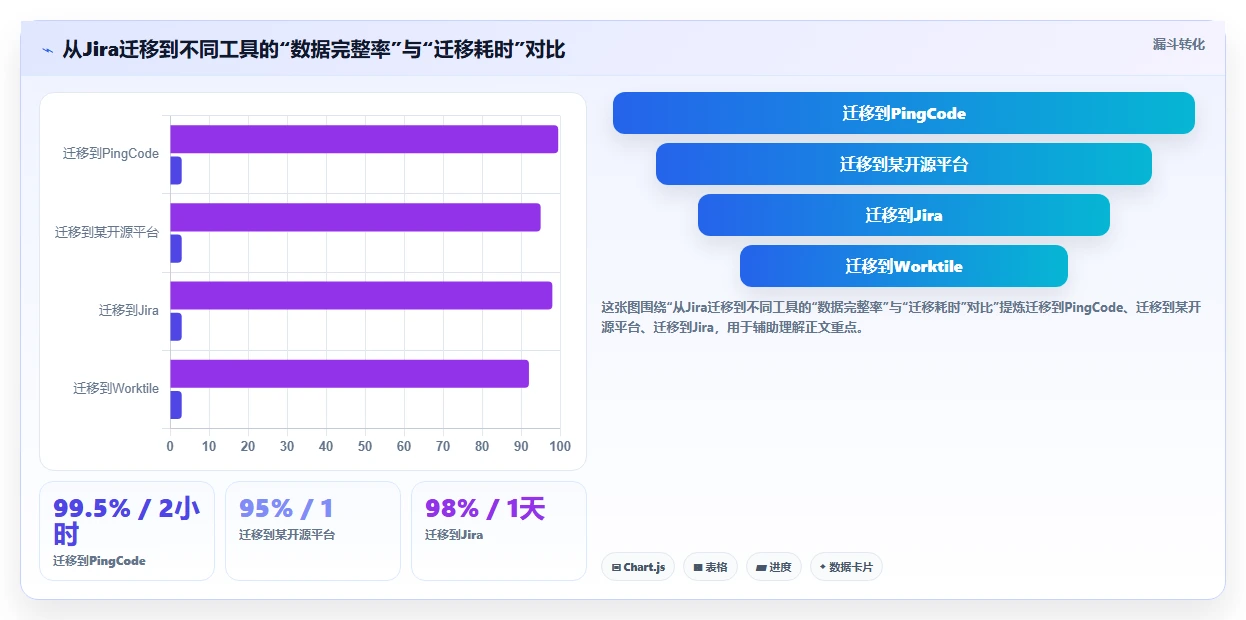Select the 迁移到Worktile funnel stage
The width and height of the screenshot is (1246, 620).
pyautogui.click(x=903, y=266)
